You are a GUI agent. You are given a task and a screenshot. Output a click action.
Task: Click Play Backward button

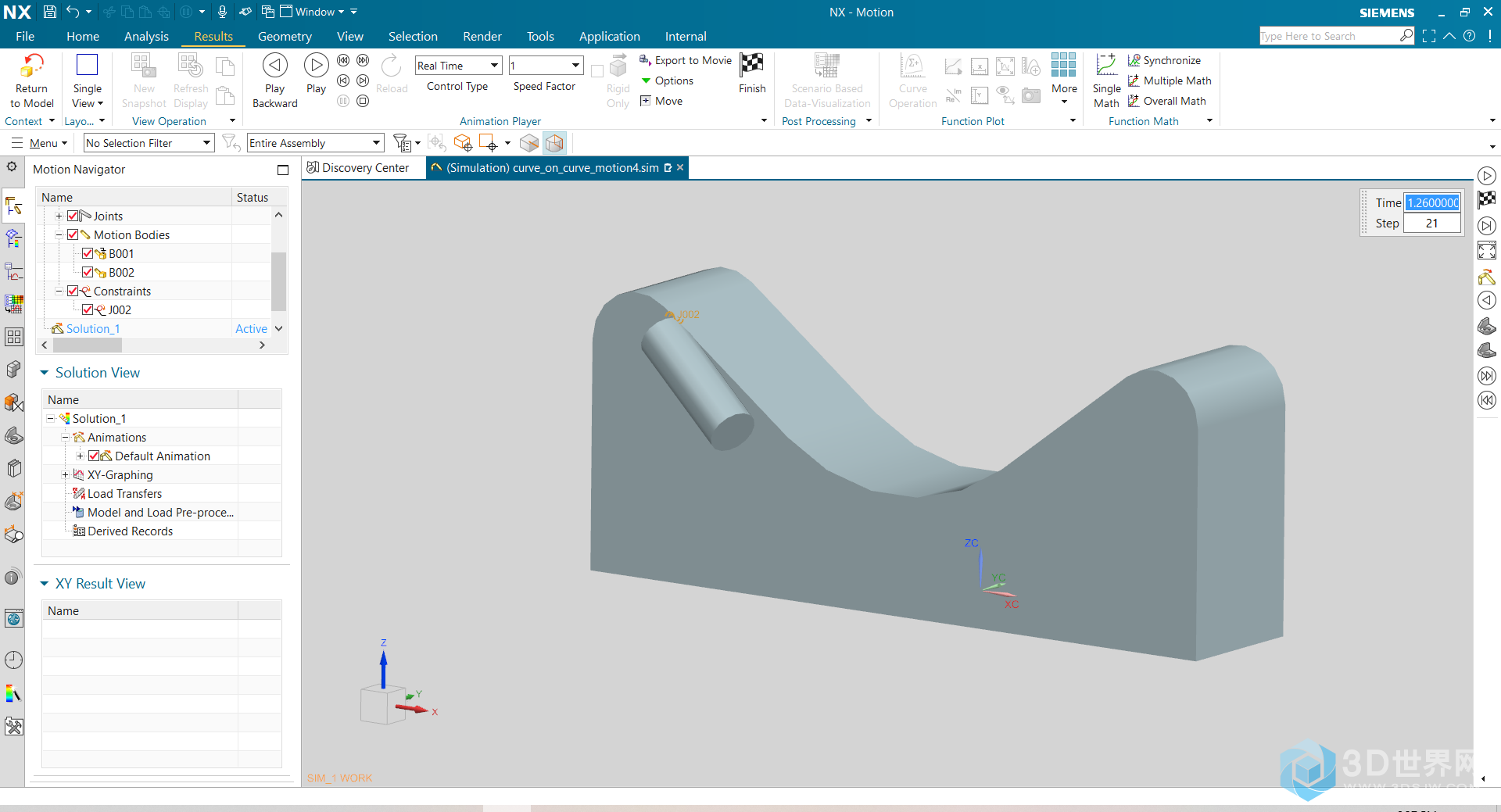coord(275,81)
